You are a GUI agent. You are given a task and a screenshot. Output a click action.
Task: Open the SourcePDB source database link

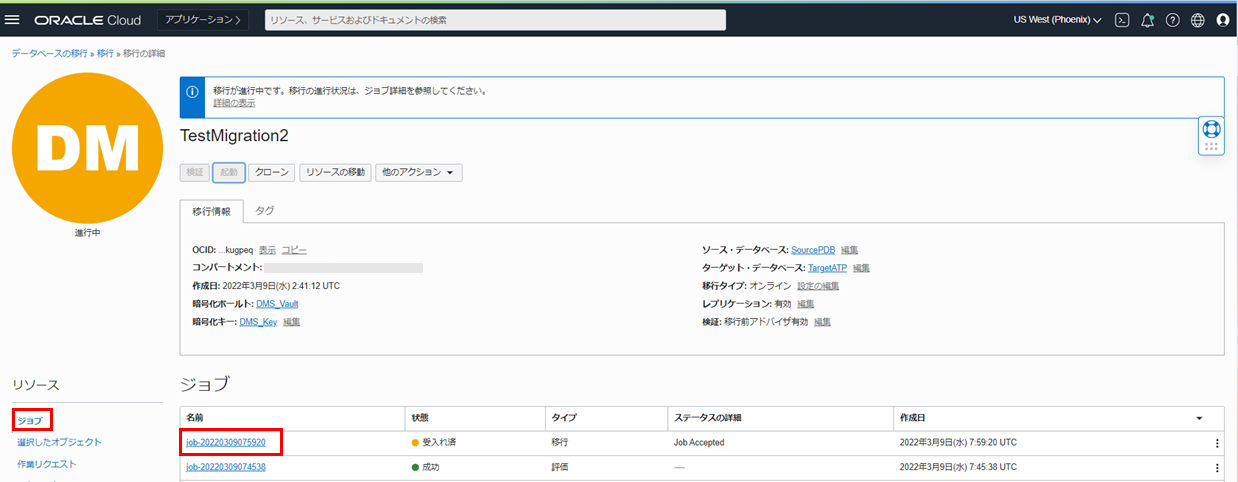point(812,249)
